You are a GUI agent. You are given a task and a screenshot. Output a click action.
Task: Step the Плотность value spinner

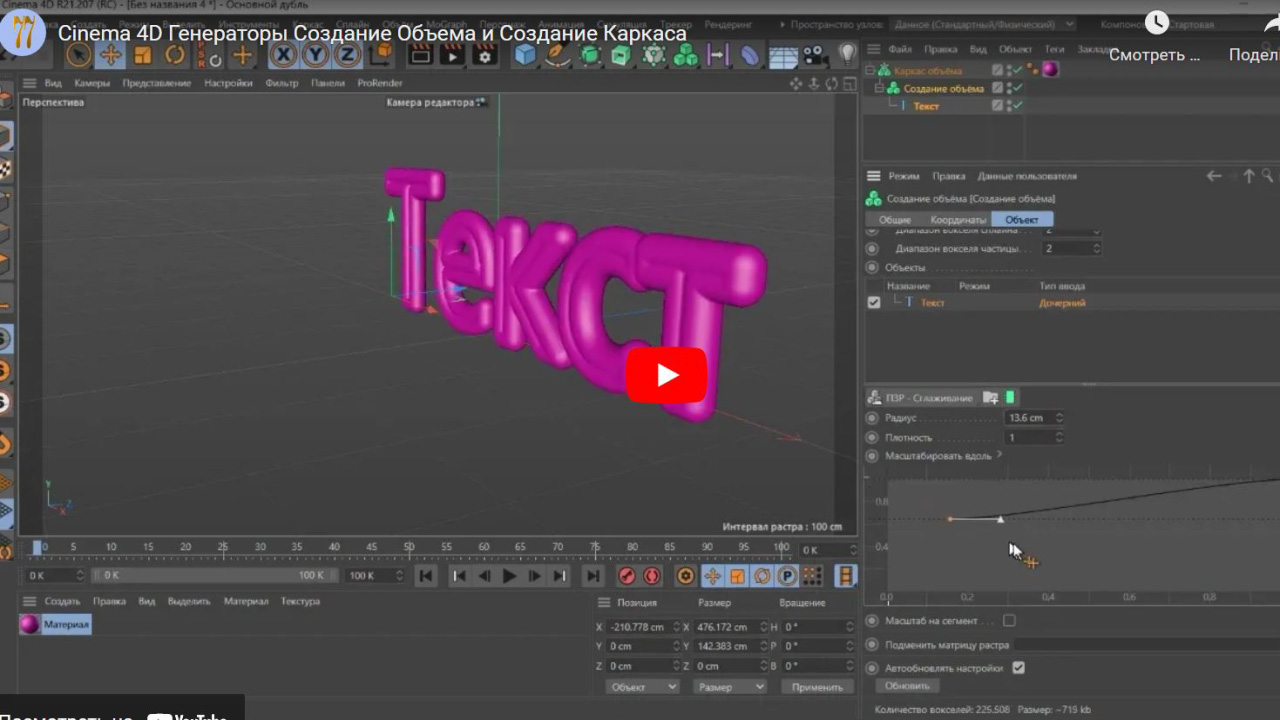coord(1059,437)
